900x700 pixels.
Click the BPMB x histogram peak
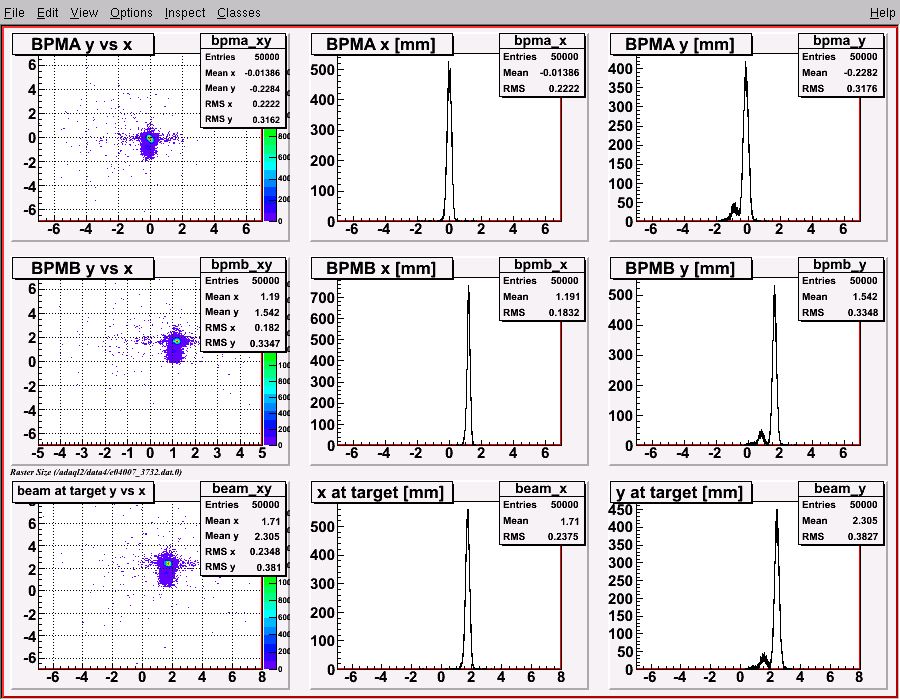point(468,288)
